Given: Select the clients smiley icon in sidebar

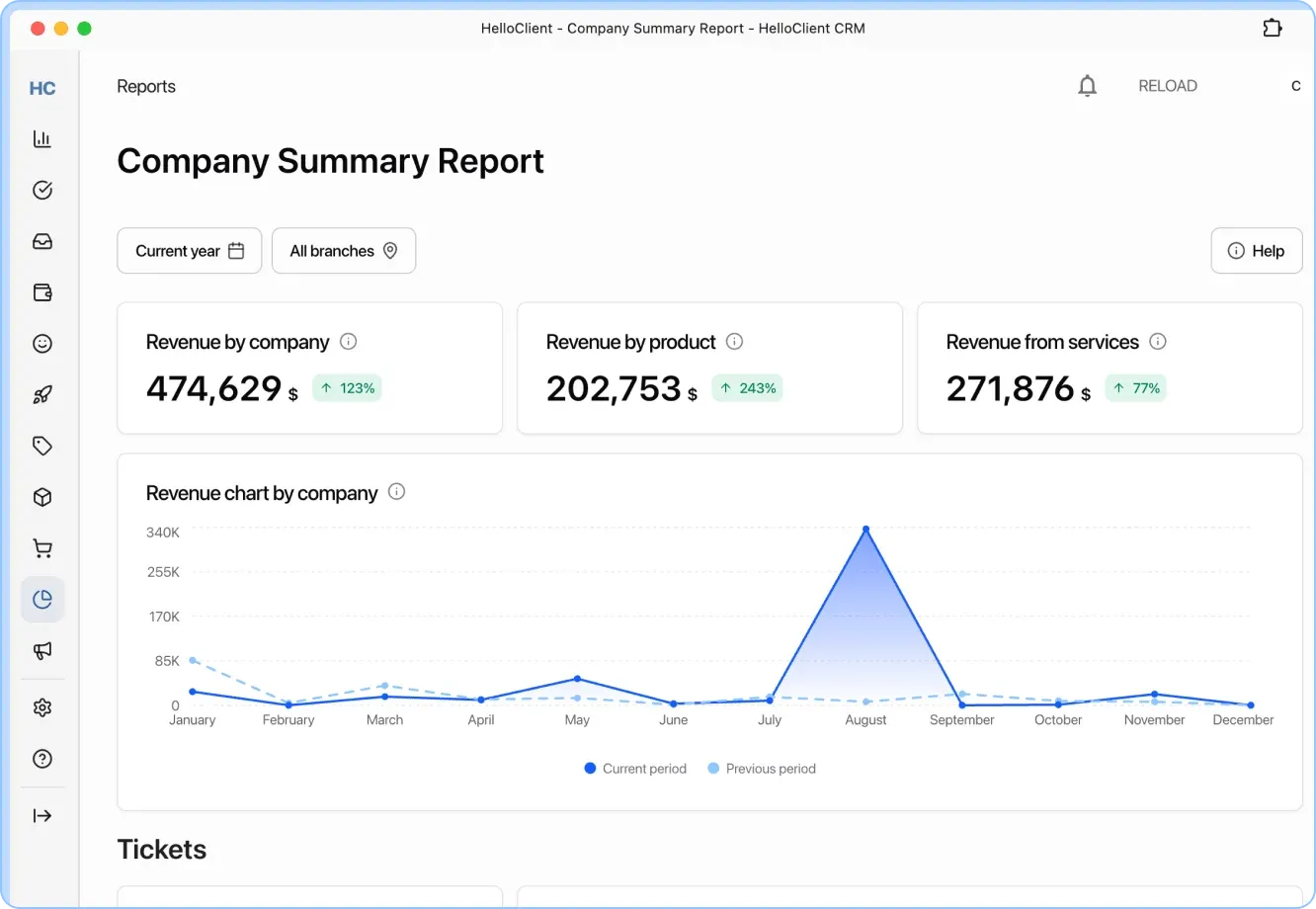Looking at the screenshot, I should point(42,344).
